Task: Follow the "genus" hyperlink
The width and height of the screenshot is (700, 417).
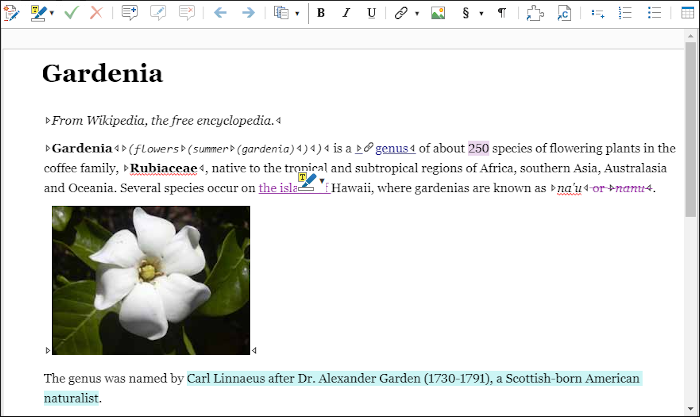Action: click(391, 148)
